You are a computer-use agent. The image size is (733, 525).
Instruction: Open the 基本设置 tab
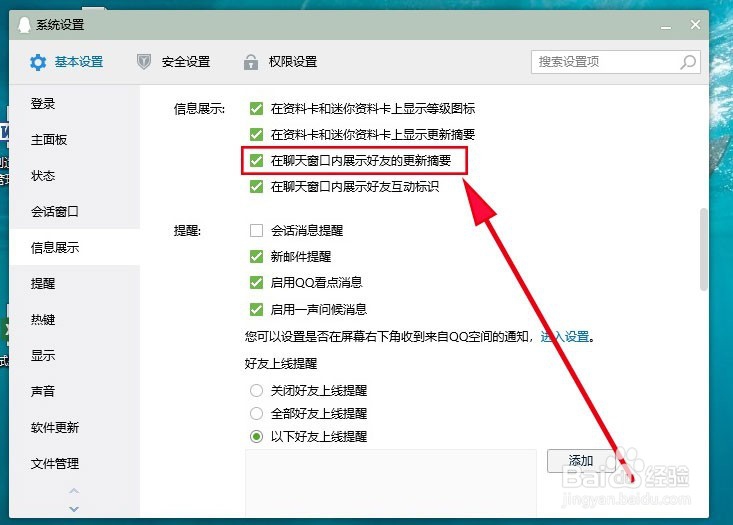(x=66, y=62)
